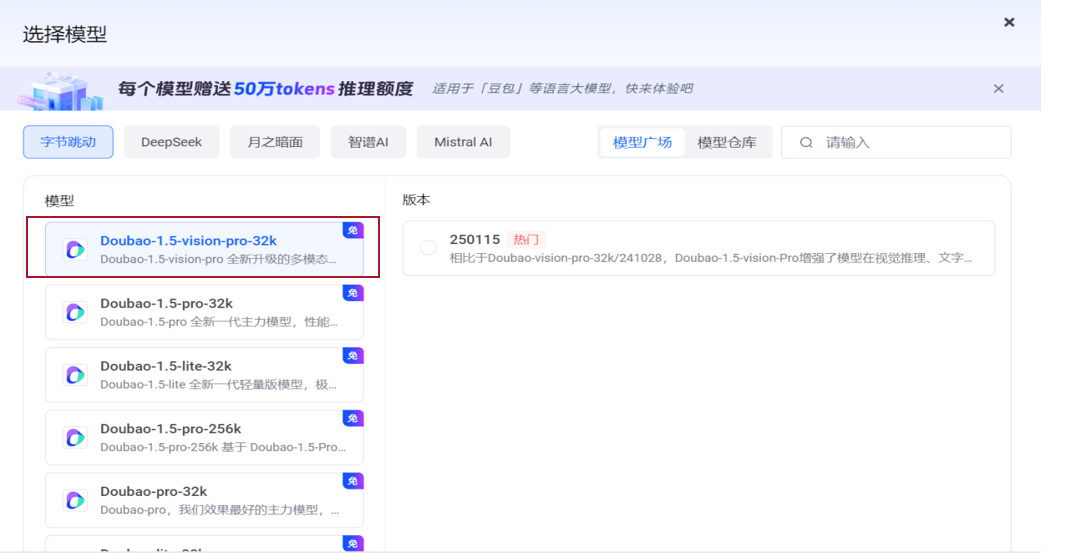Click the 请输入 search input field
The width and height of the screenshot is (1090, 553).
click(x=896, y=142)
